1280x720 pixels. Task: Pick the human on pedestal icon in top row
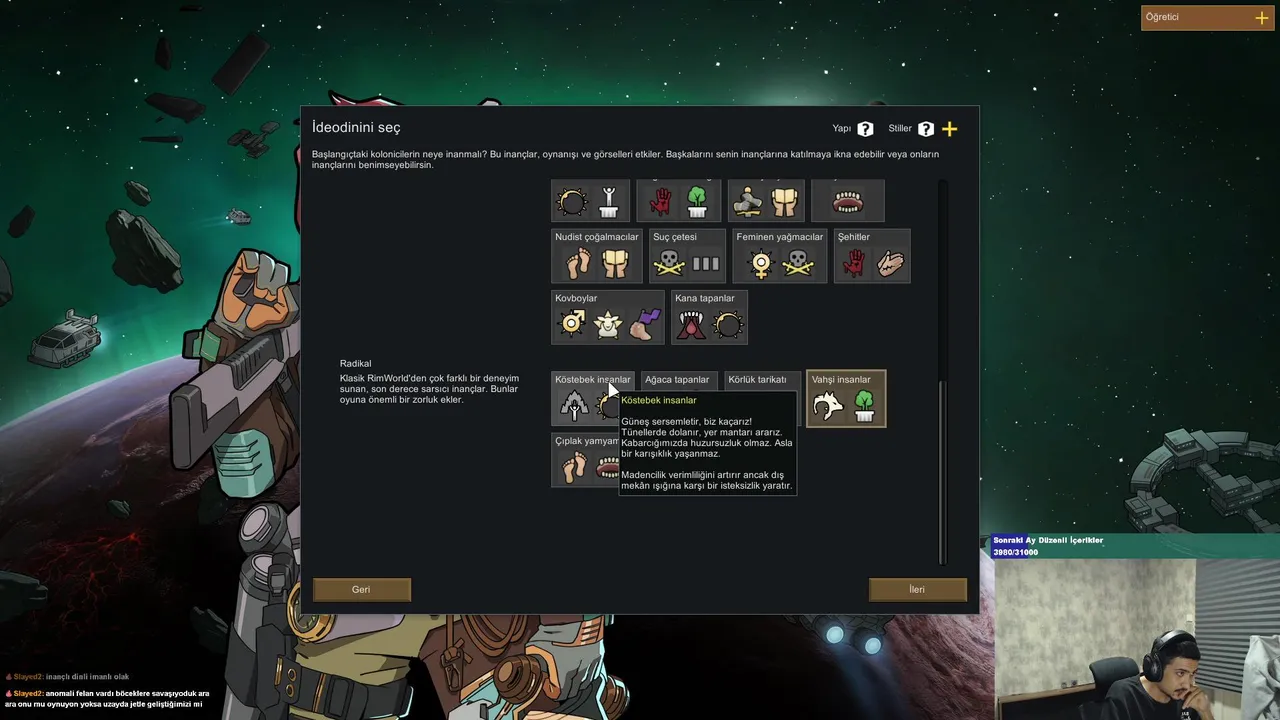(608, 203)
